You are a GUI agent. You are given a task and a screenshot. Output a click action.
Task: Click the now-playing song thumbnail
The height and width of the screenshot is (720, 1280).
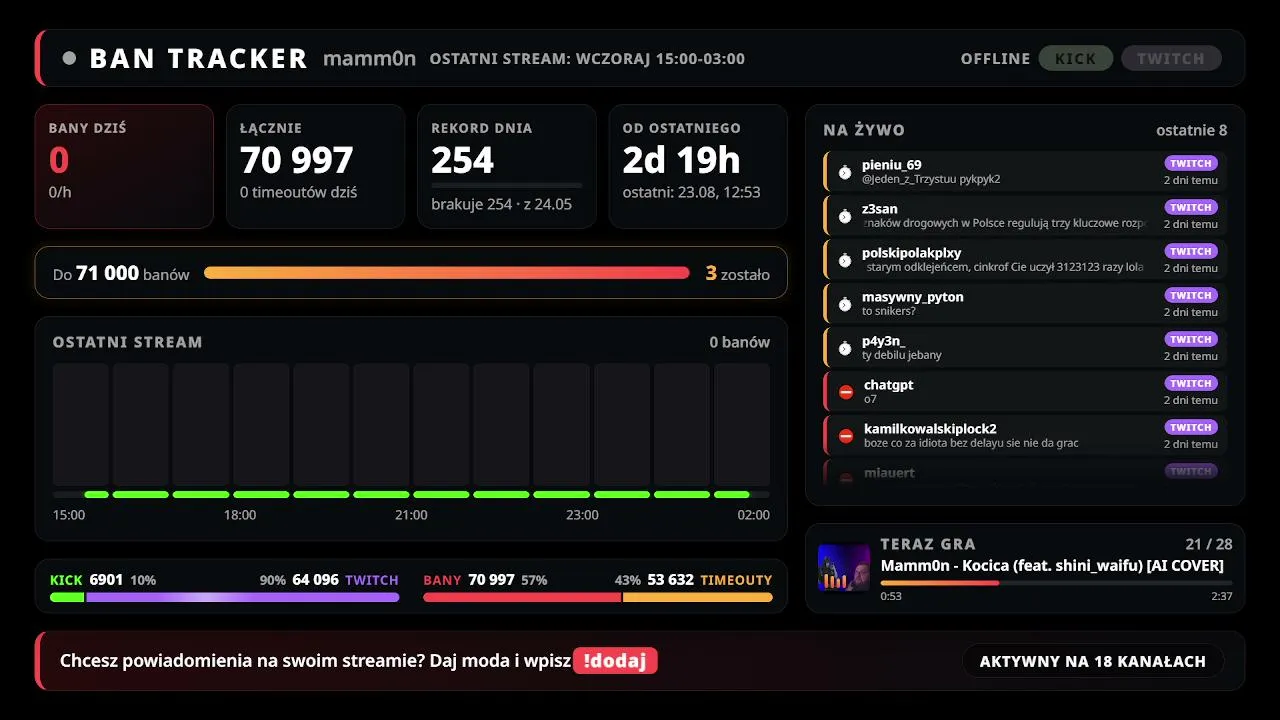tap(844, 567)
